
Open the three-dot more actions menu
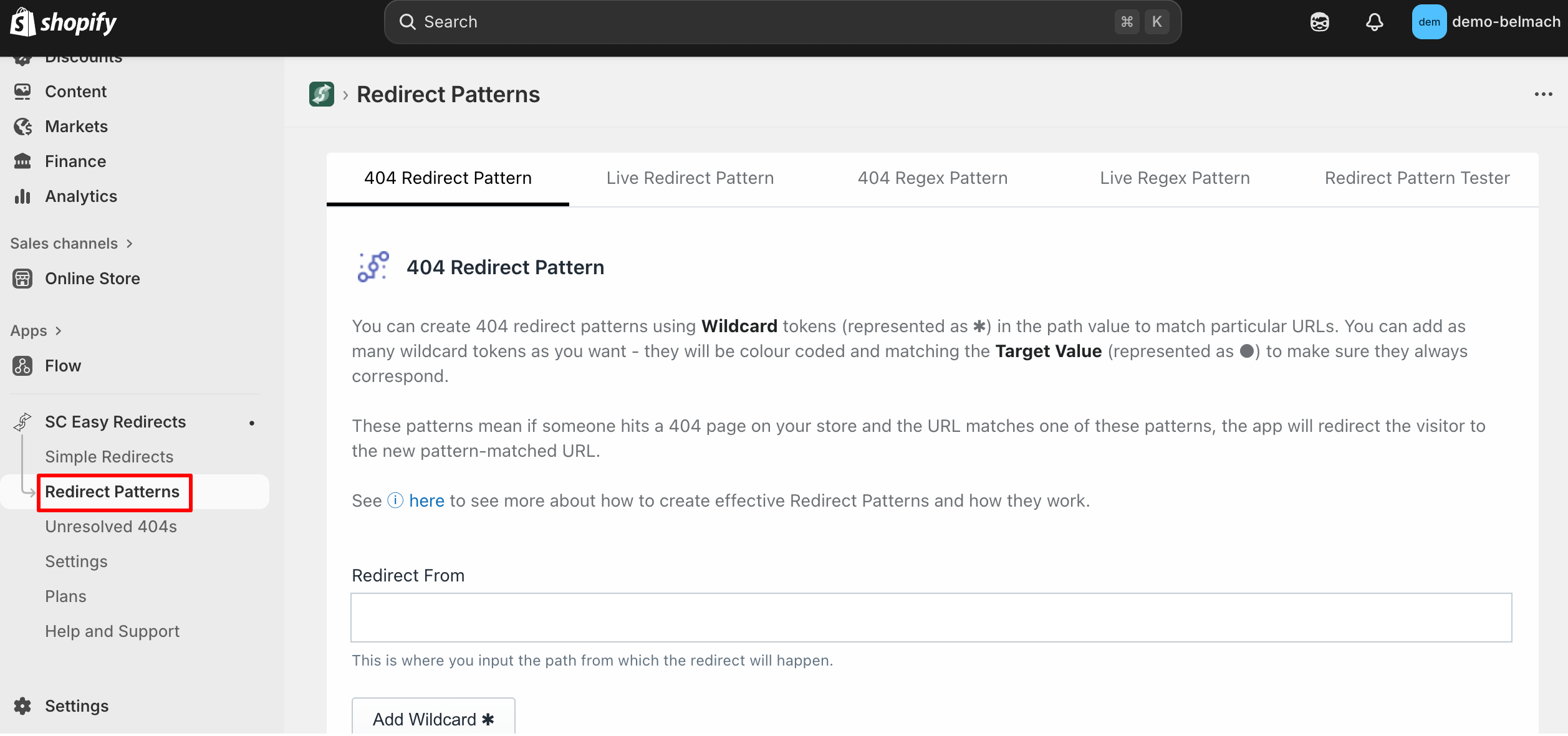(x=1543, y=95)
